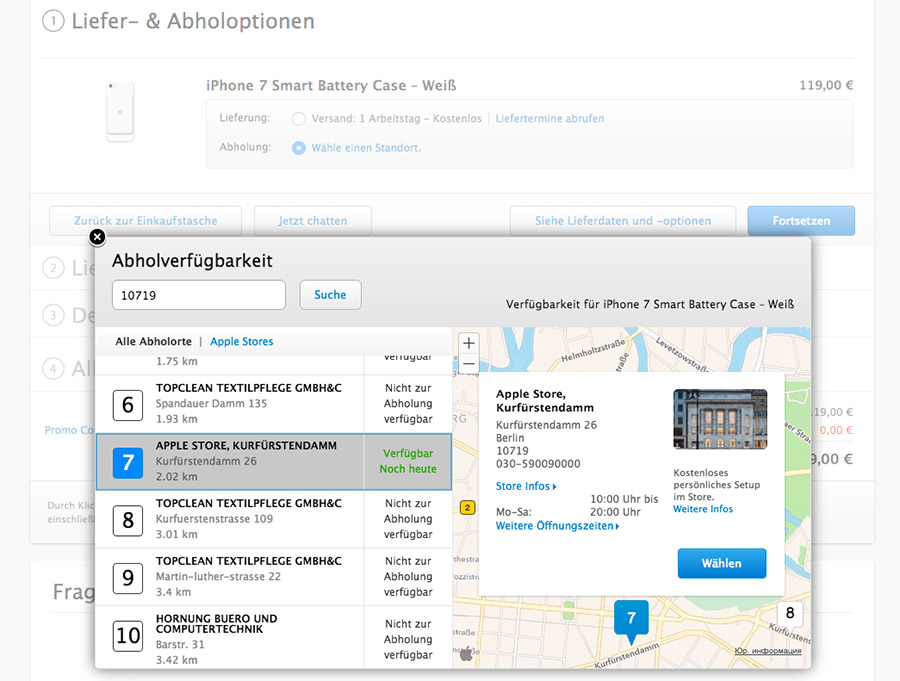Select Apple Store, Kurfürstendamm row
This screenshot has height=681, width=900.
pos(274,462)
